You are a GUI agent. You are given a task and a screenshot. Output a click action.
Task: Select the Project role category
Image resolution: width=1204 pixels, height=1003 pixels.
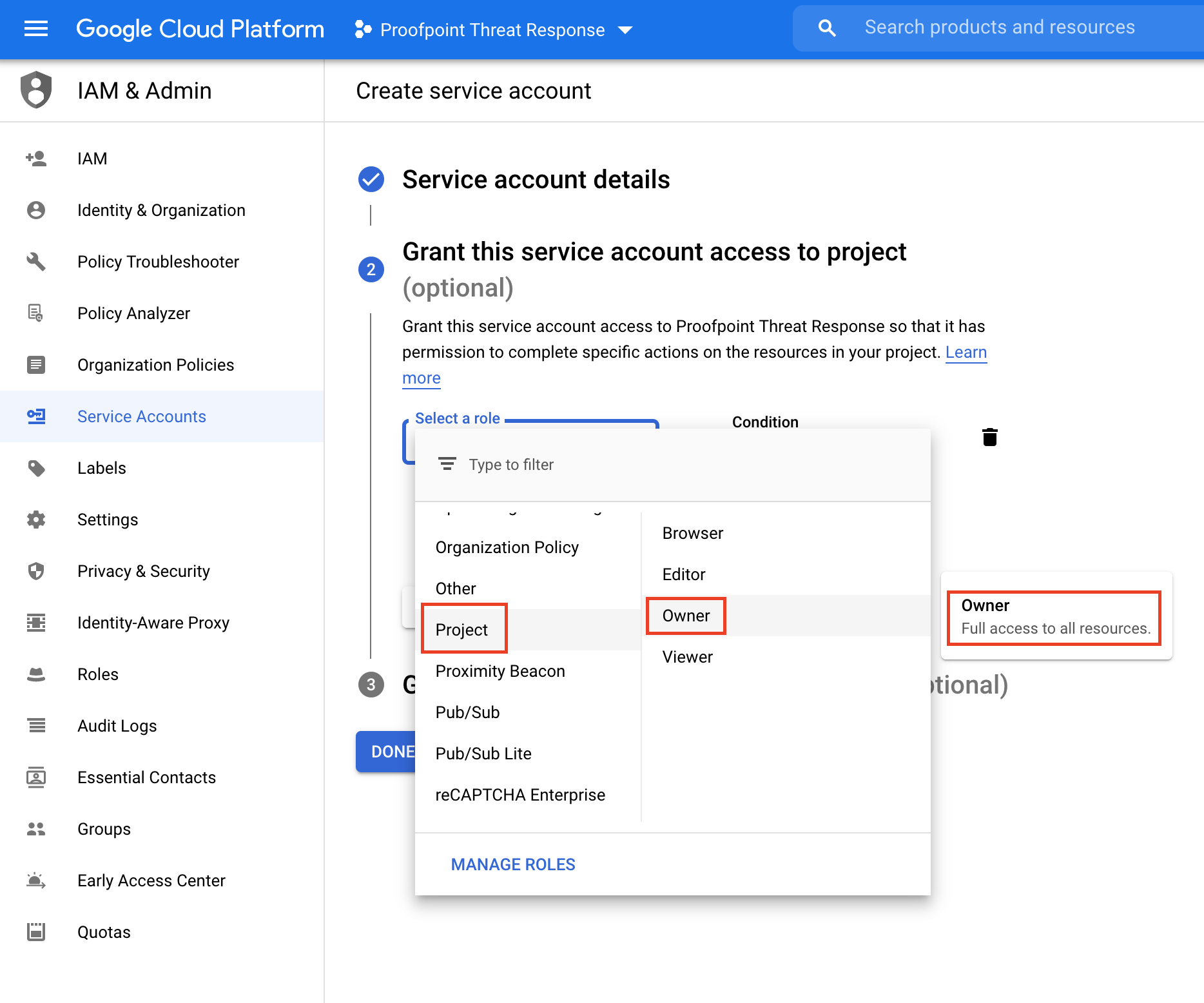pos(528,630)
